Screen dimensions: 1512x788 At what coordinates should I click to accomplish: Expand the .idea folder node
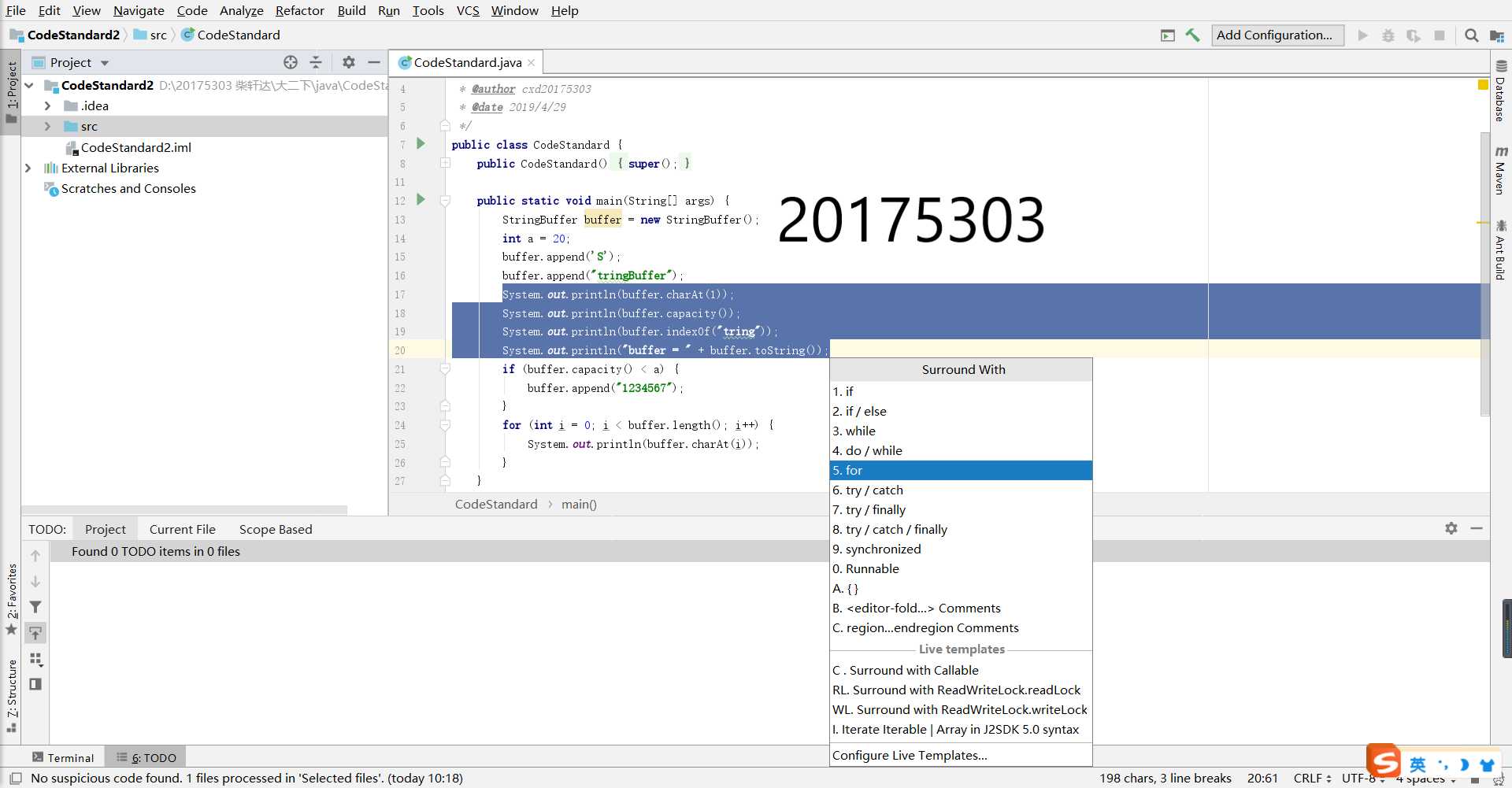[x=47, y=105]
